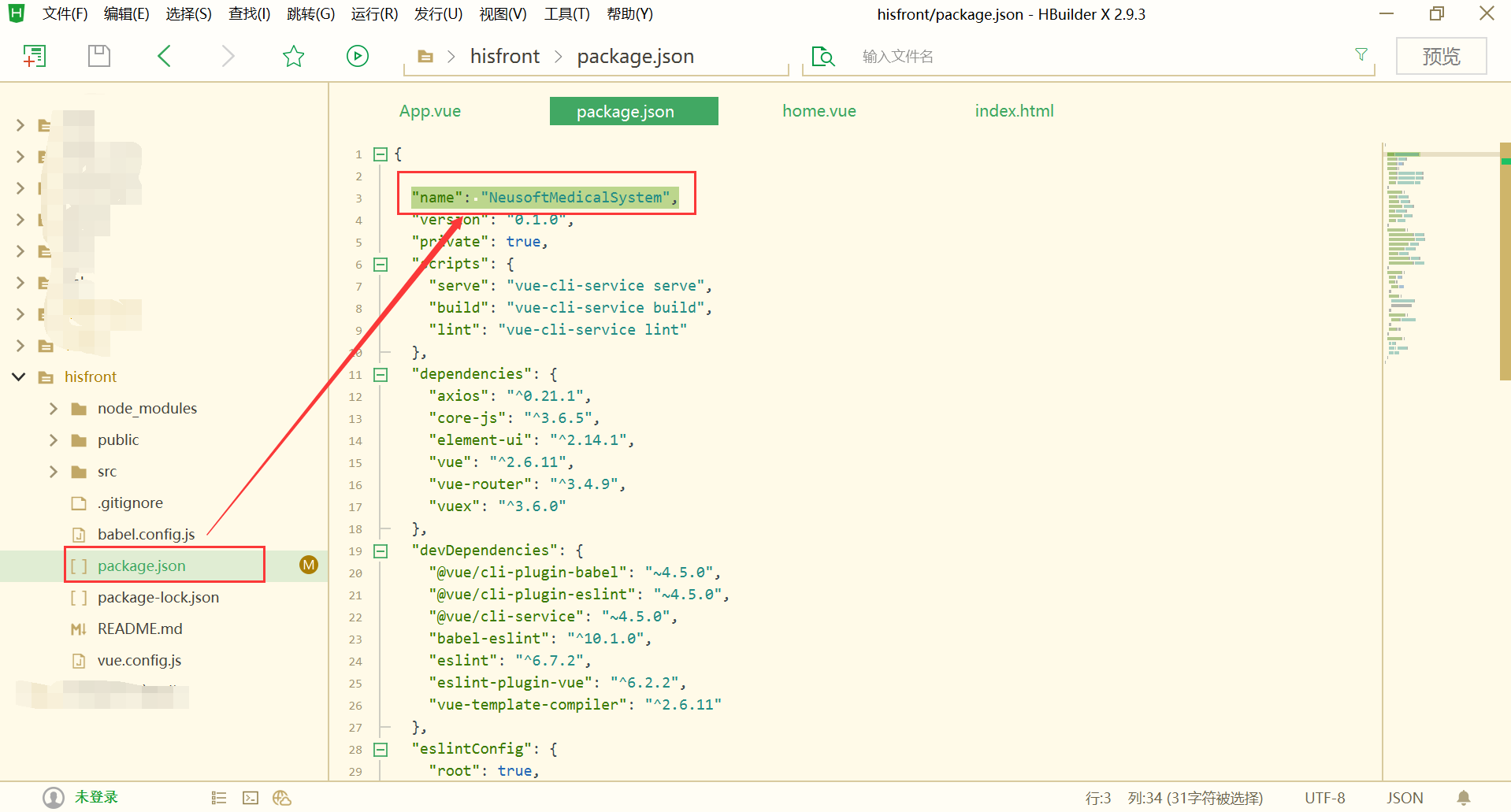Click the line and column indicator
1511x812 pixels.
pyautogui.click(x=1174, y=798)
